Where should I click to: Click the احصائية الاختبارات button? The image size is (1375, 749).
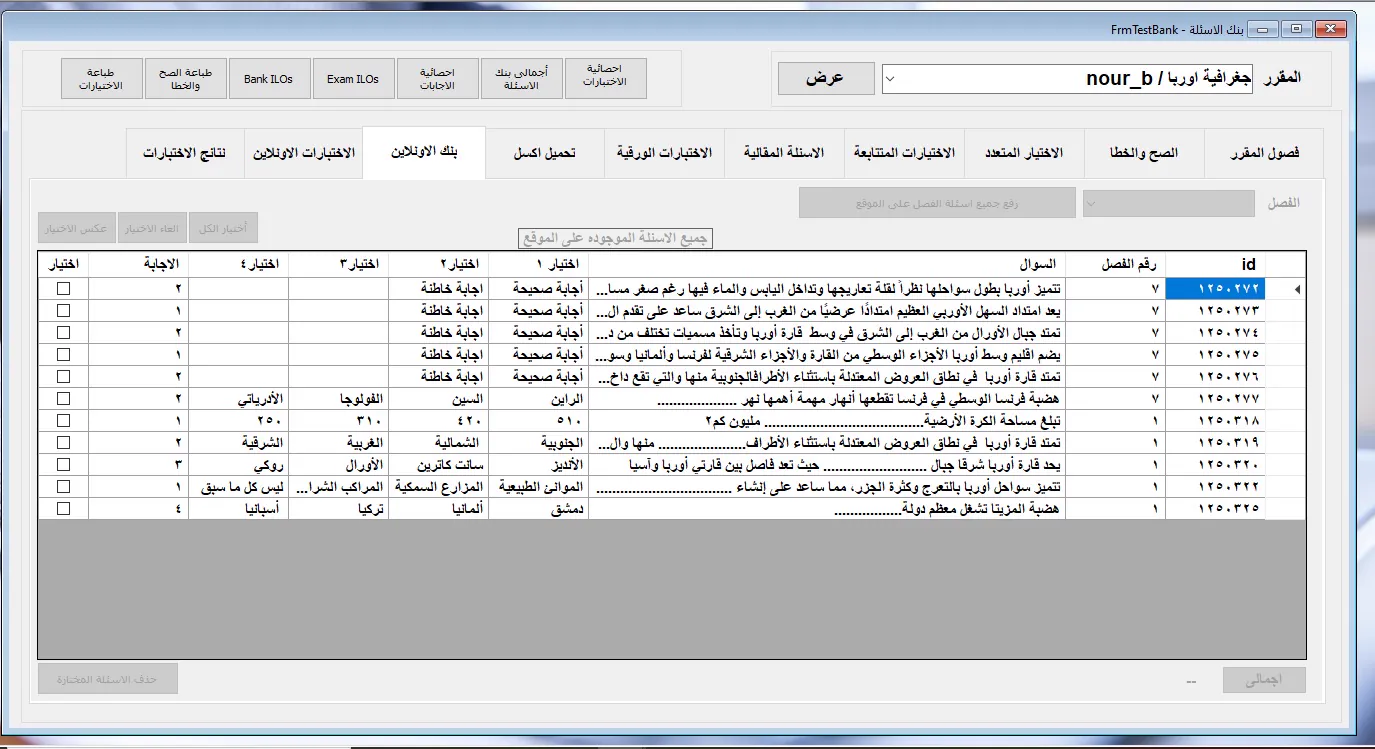click(x=606, y=79)
